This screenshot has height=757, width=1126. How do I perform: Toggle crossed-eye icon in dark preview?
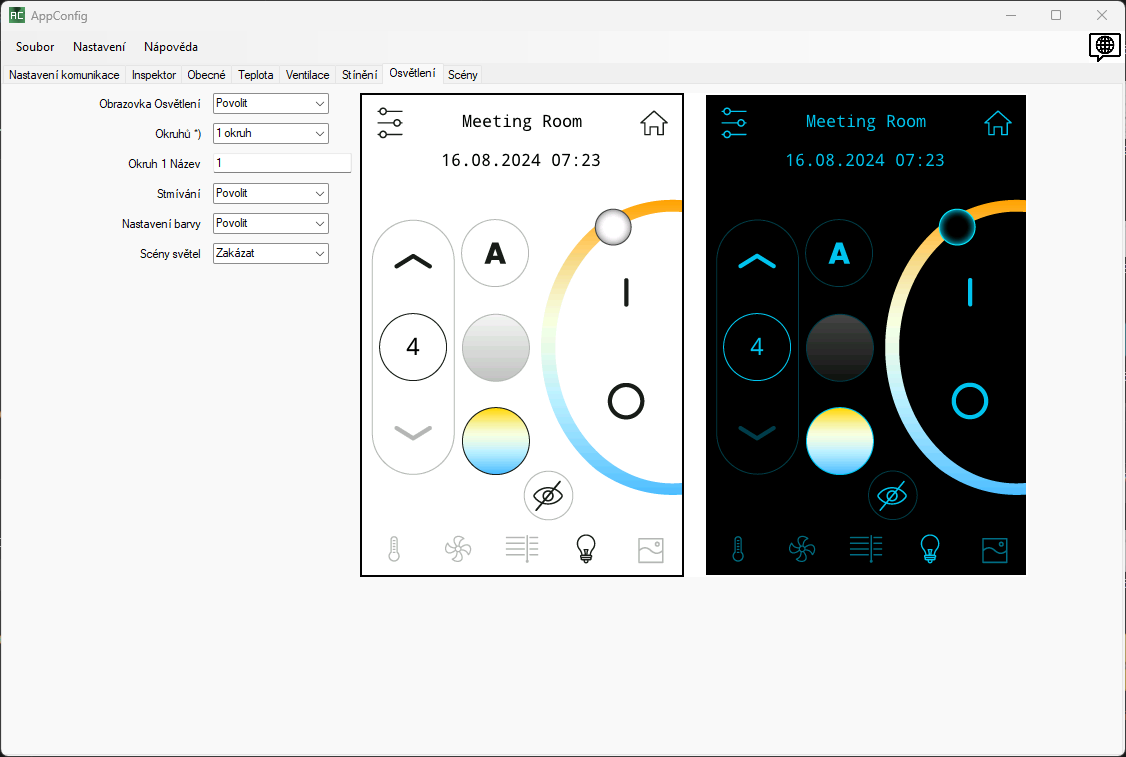point(893,496)
